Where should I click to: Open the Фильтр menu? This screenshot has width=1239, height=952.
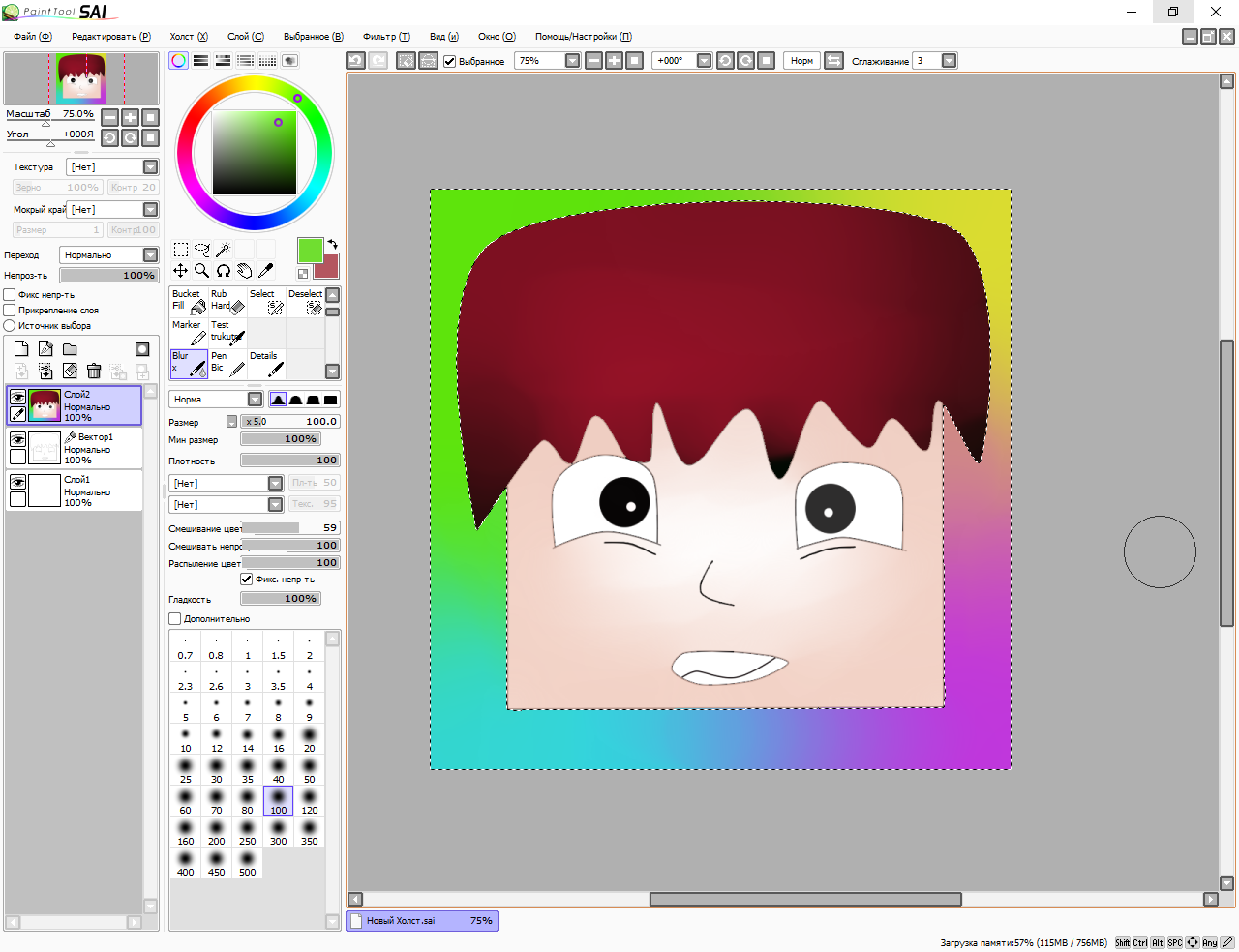[386, 37]
